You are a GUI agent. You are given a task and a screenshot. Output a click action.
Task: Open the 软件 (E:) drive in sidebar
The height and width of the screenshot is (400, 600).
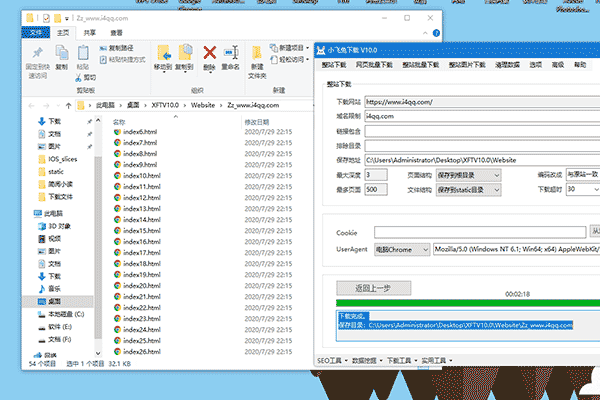(55, 327)
